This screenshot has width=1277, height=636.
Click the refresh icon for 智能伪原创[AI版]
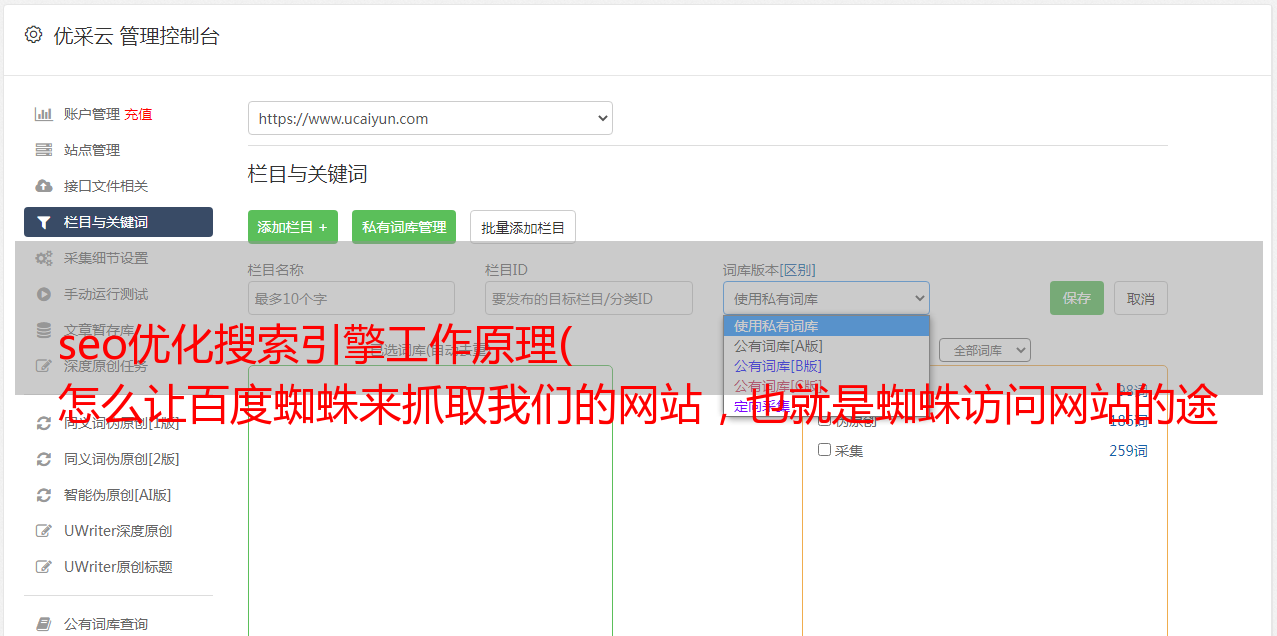click(x=44, y=495)
